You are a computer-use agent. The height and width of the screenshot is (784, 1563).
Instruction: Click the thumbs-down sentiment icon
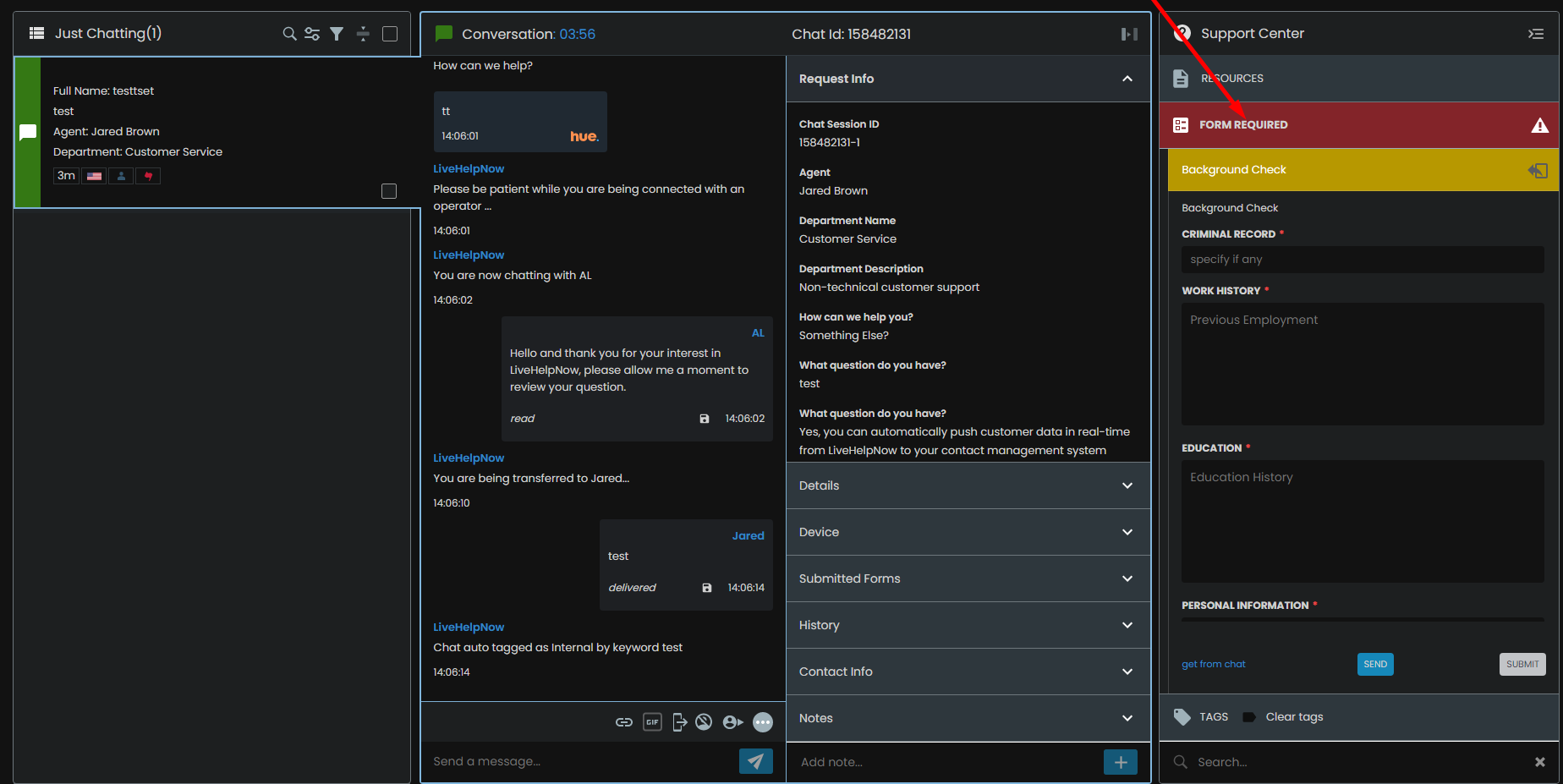(x=147, y=175)
